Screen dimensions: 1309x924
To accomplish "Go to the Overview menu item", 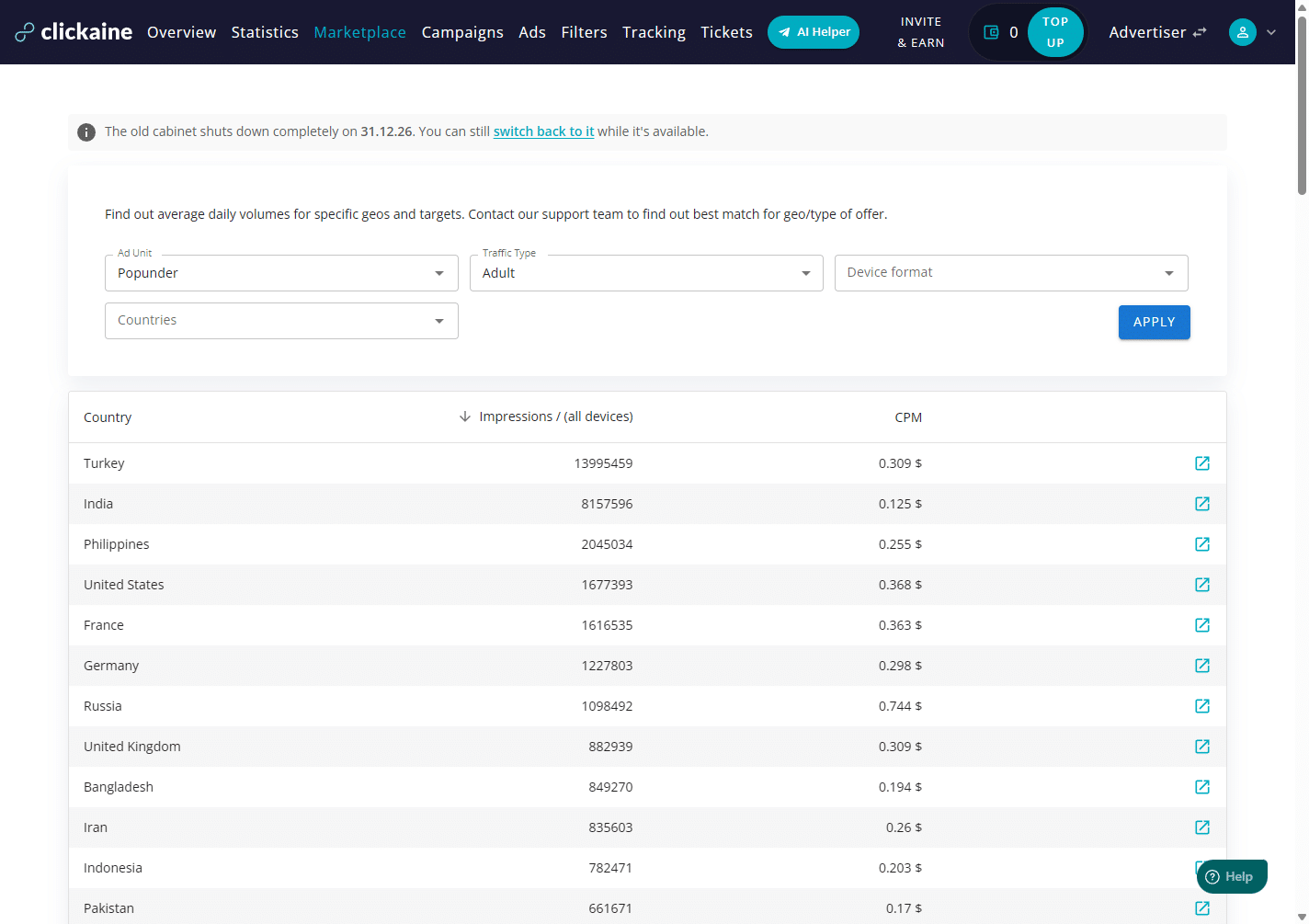I will [x=181, y=32].
